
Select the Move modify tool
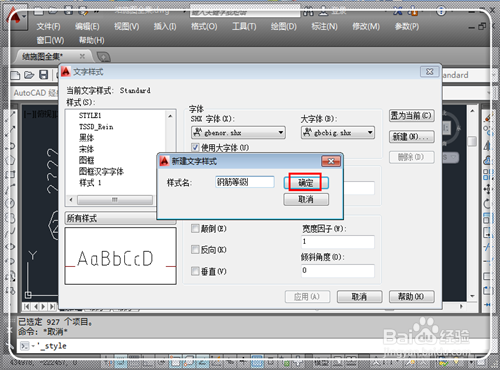tap(488, 189)
